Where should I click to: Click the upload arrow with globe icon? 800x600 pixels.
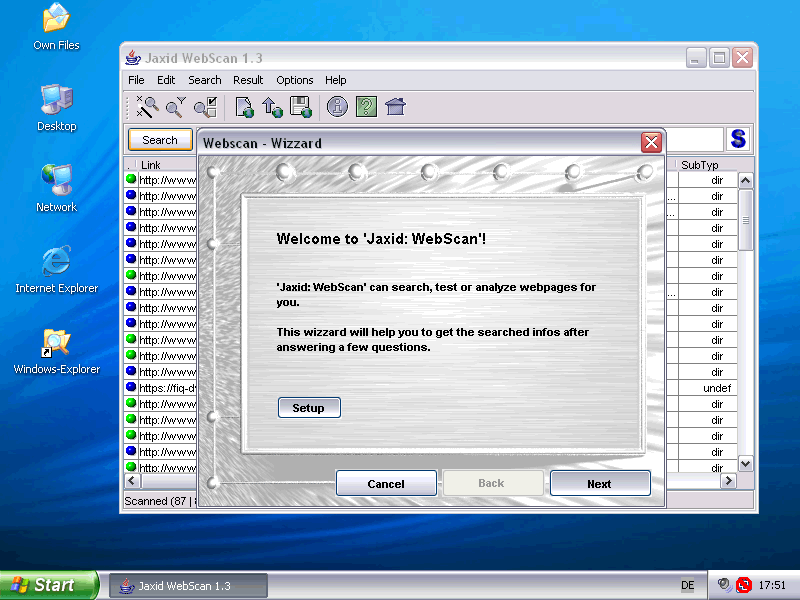click(272, 107)
